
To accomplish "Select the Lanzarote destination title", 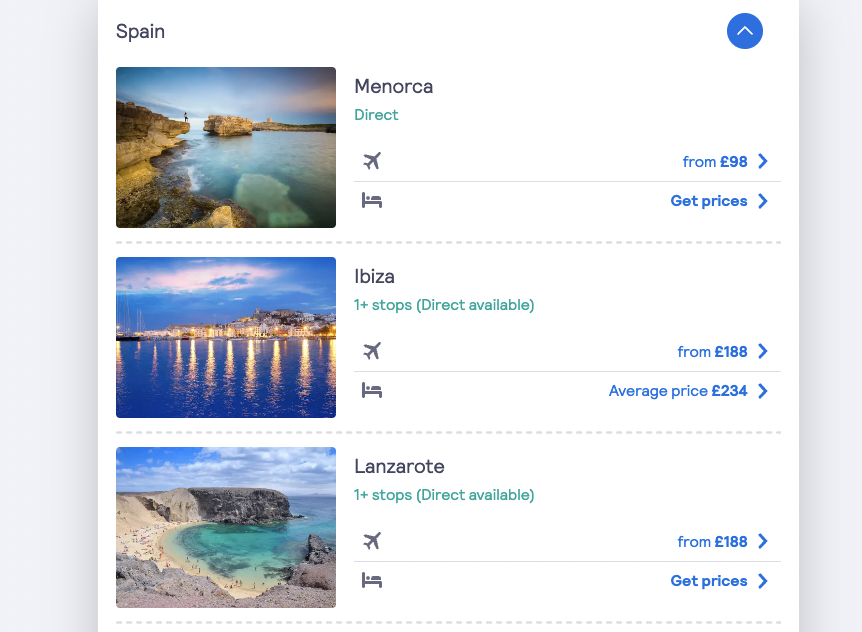I will pos(399,467).
